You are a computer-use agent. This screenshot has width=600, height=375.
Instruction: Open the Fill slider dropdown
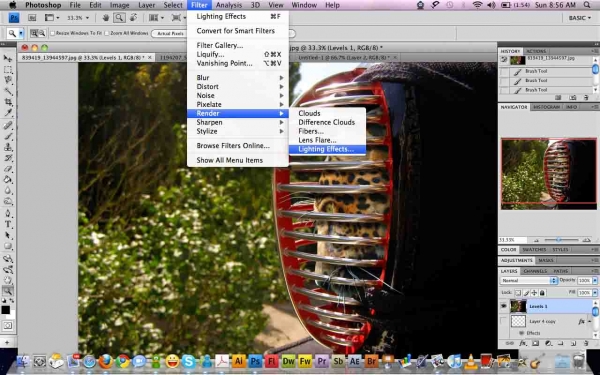tap(595, 293)
